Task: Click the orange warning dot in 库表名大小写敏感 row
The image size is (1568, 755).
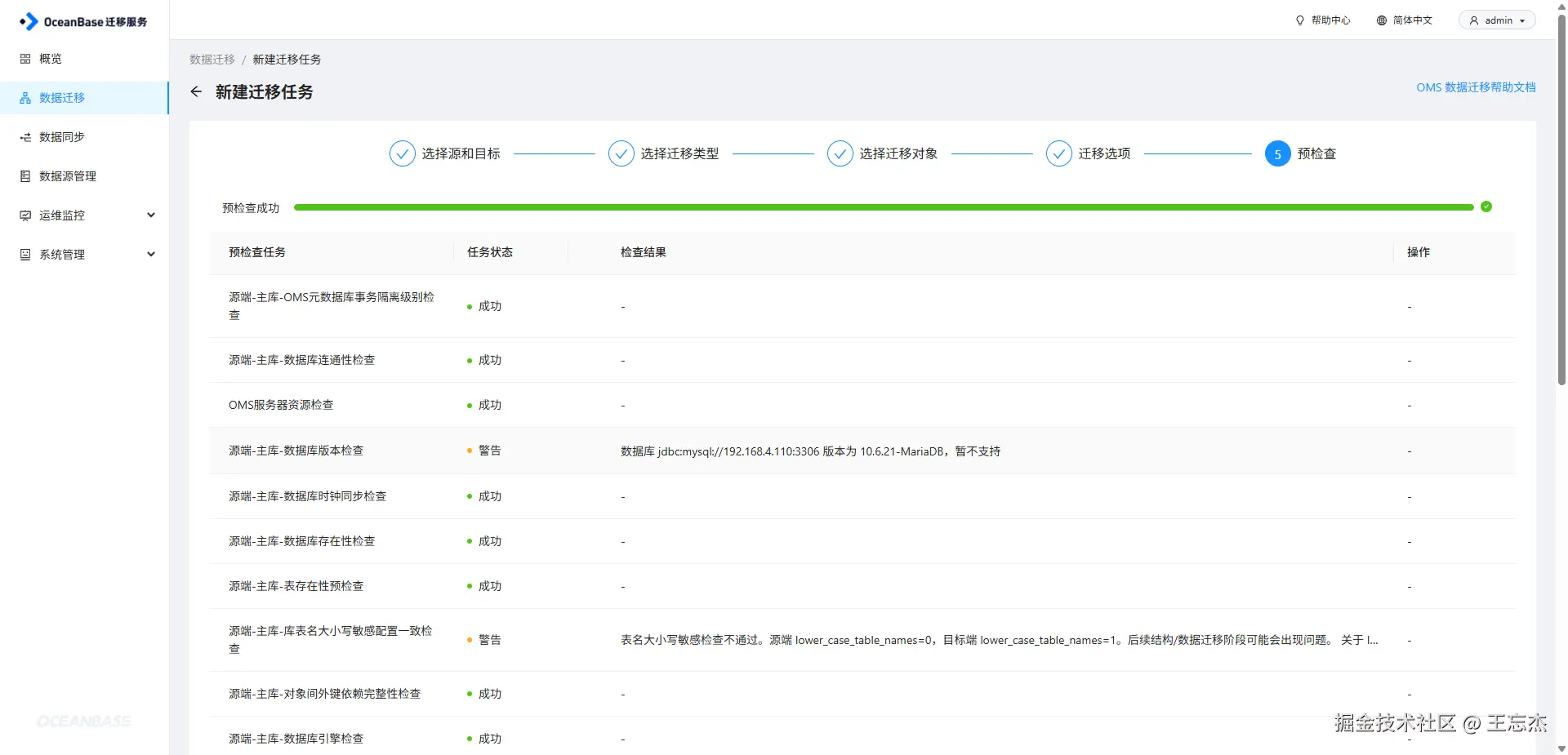Action: pyautogui.click(x=470, y=640)
